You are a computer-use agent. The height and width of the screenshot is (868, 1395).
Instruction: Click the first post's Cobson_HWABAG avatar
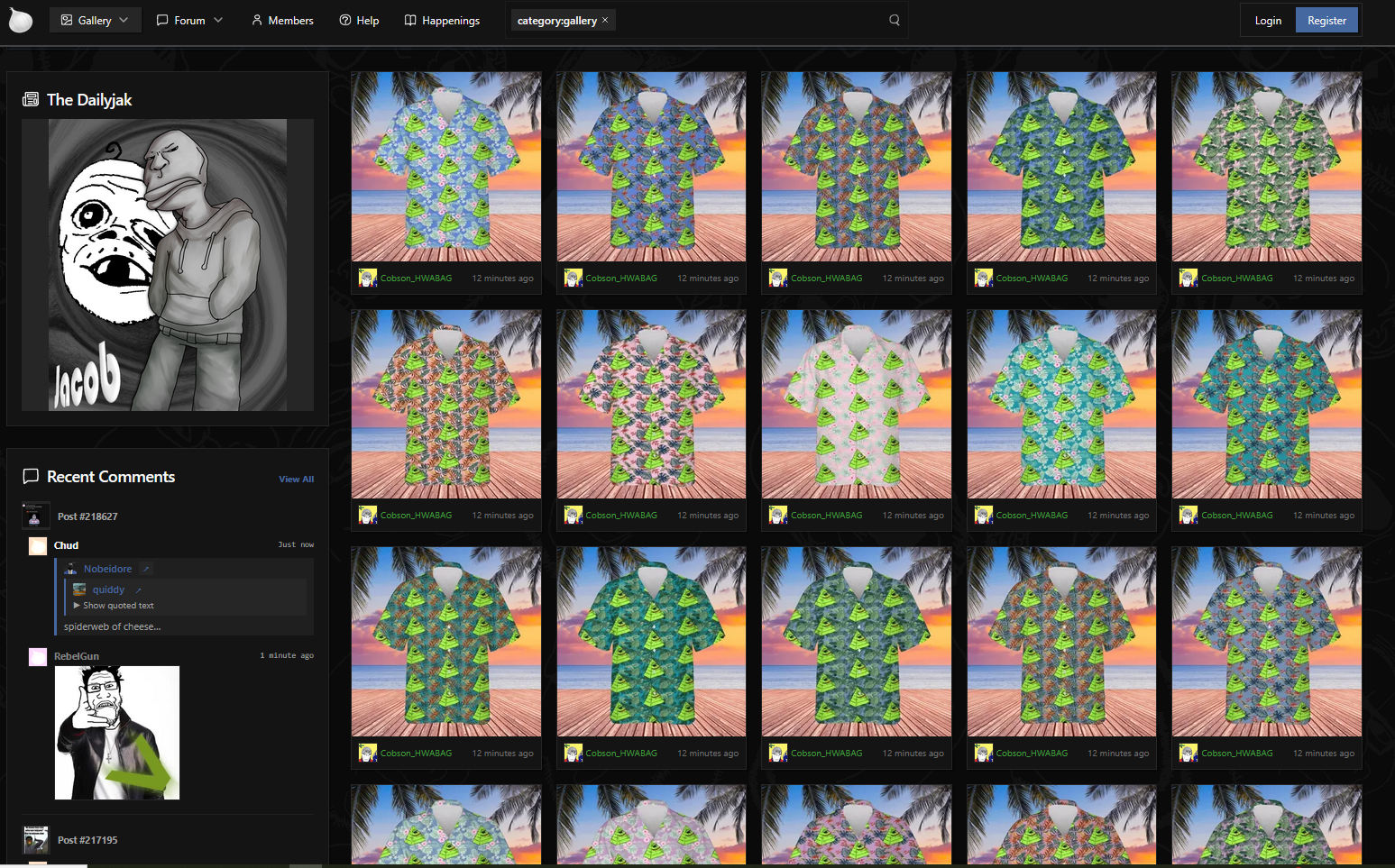(x=367, y=278)
